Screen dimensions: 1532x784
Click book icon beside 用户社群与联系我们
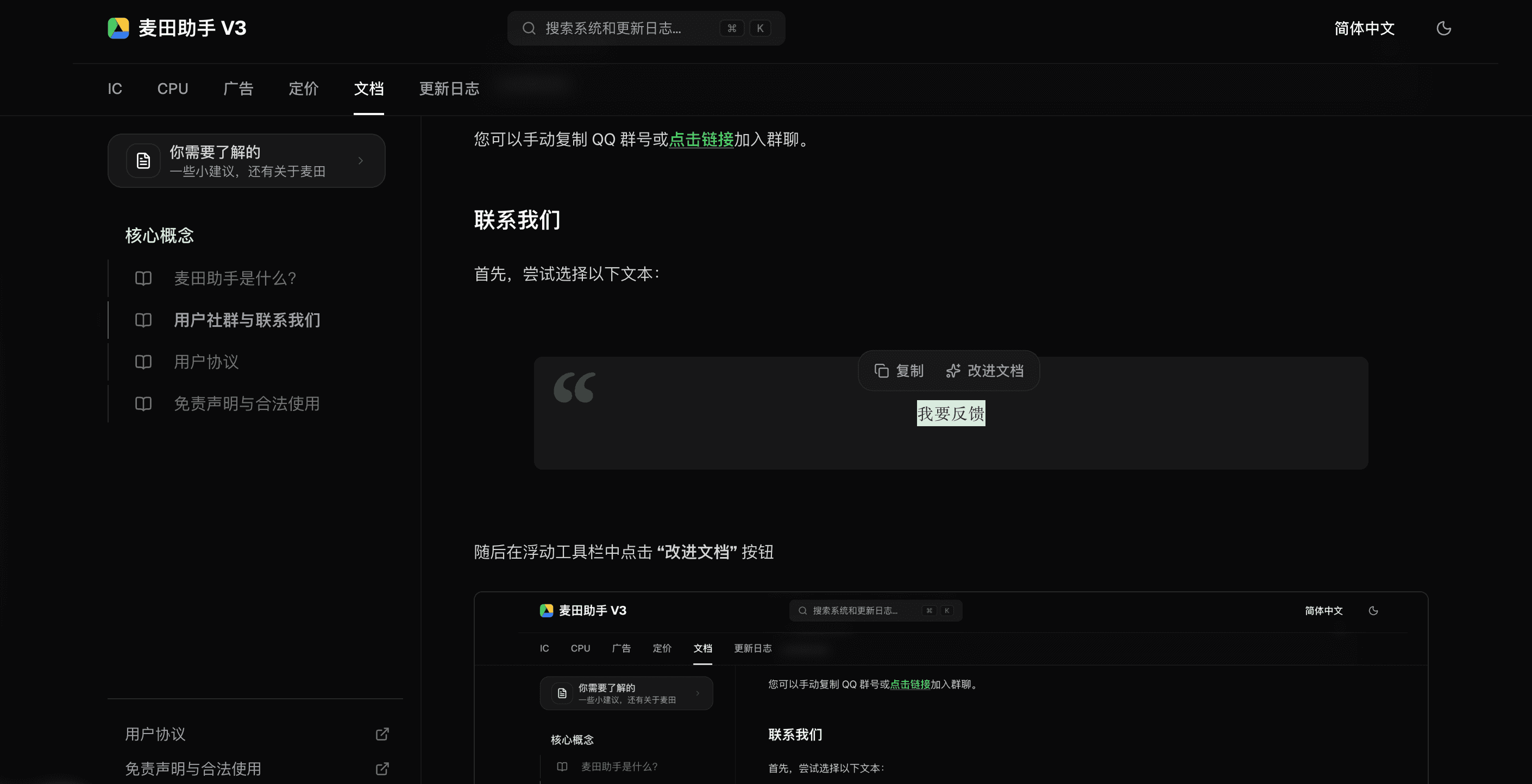pos(143,320)
